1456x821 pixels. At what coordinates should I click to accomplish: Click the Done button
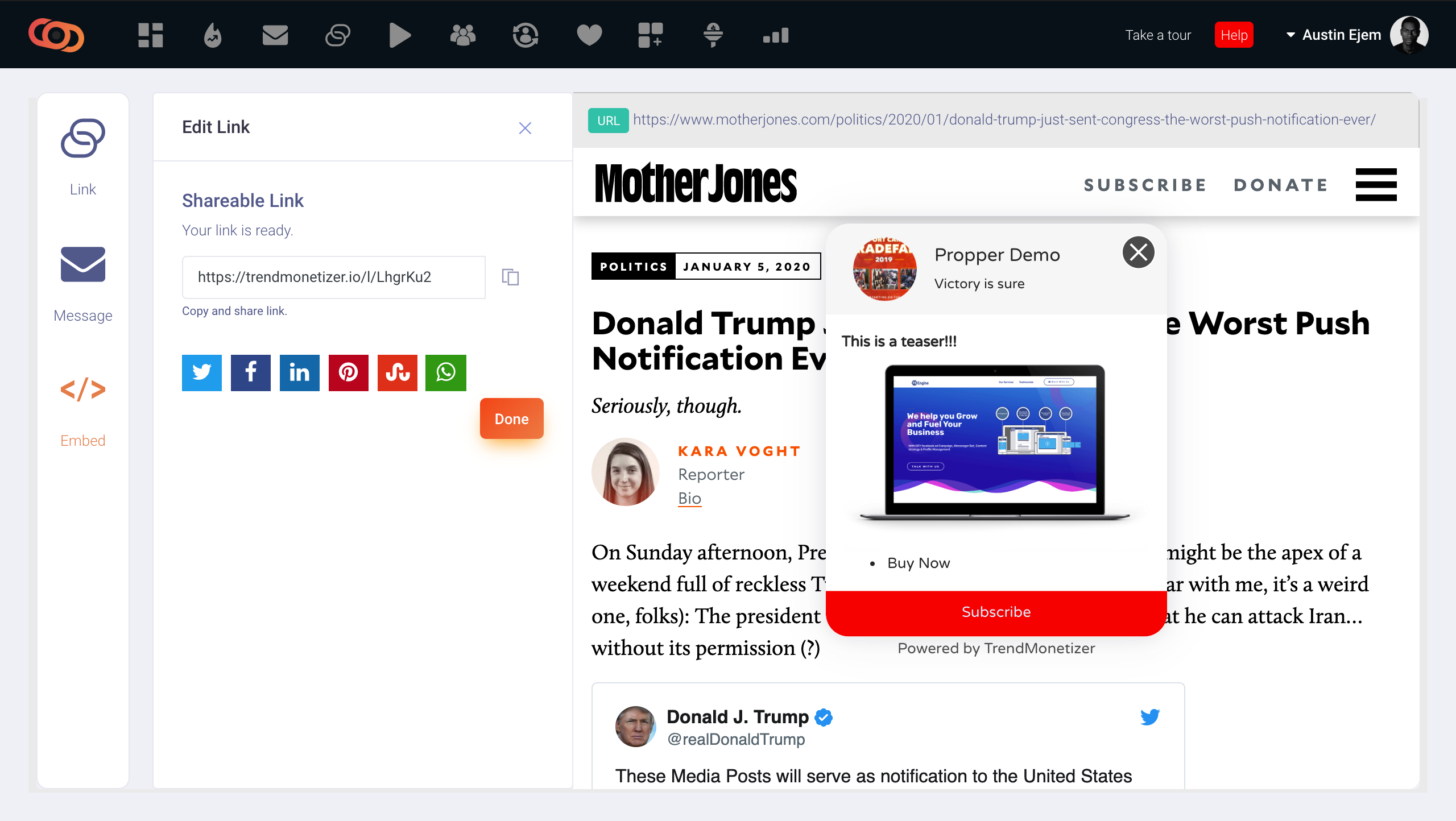click(x=512, y=418)
